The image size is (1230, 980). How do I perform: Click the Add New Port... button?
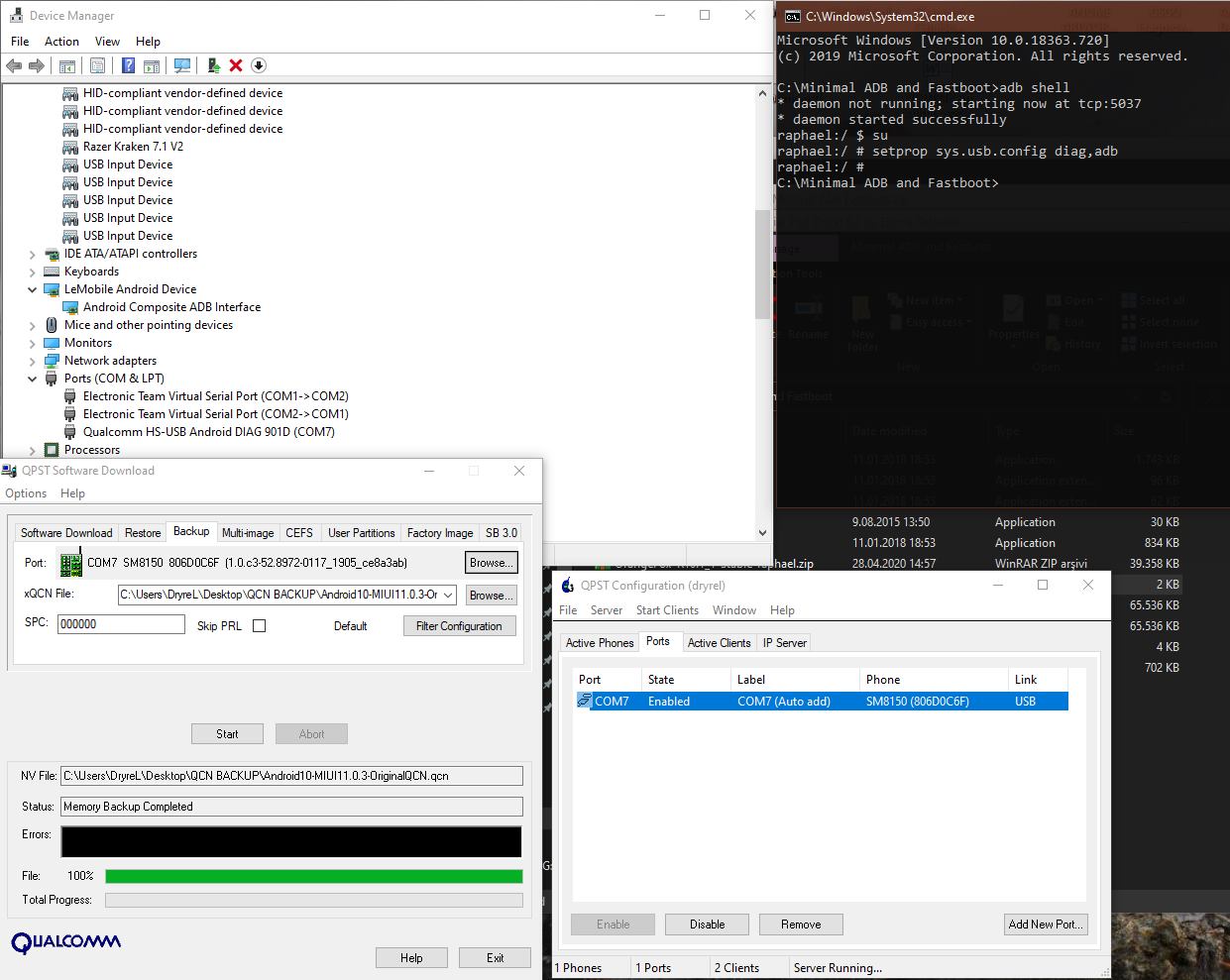pos(1046,925)
